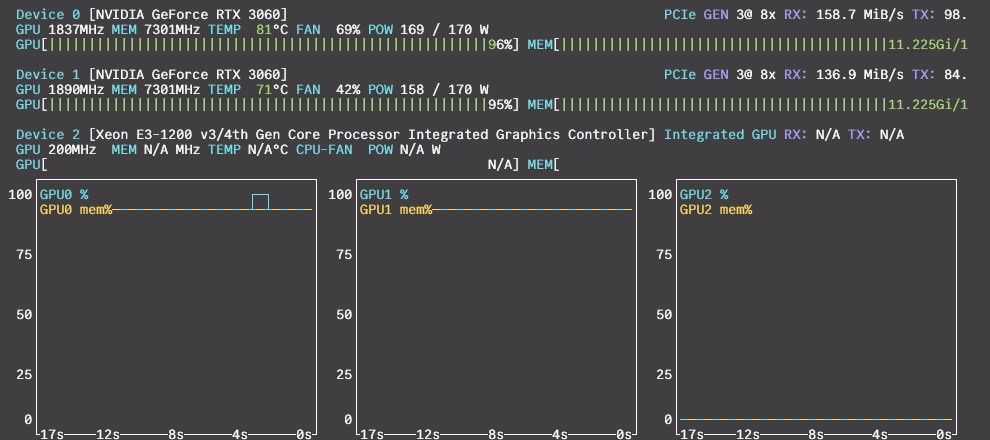This screenshot has height=440, width=990.
Task: Click the POW 158 / 170 W reading
Action: tap(428, 90)
